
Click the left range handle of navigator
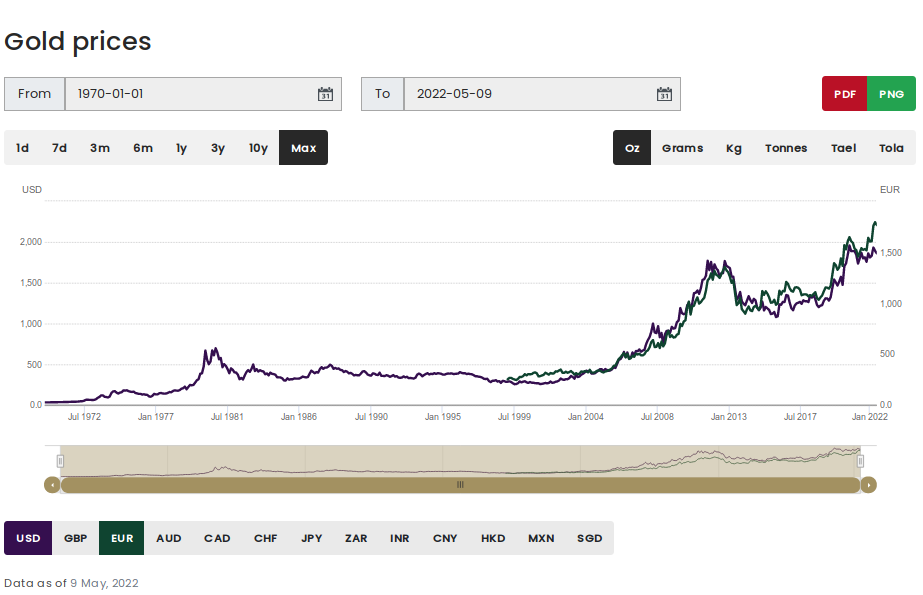(x=60, y=461)
